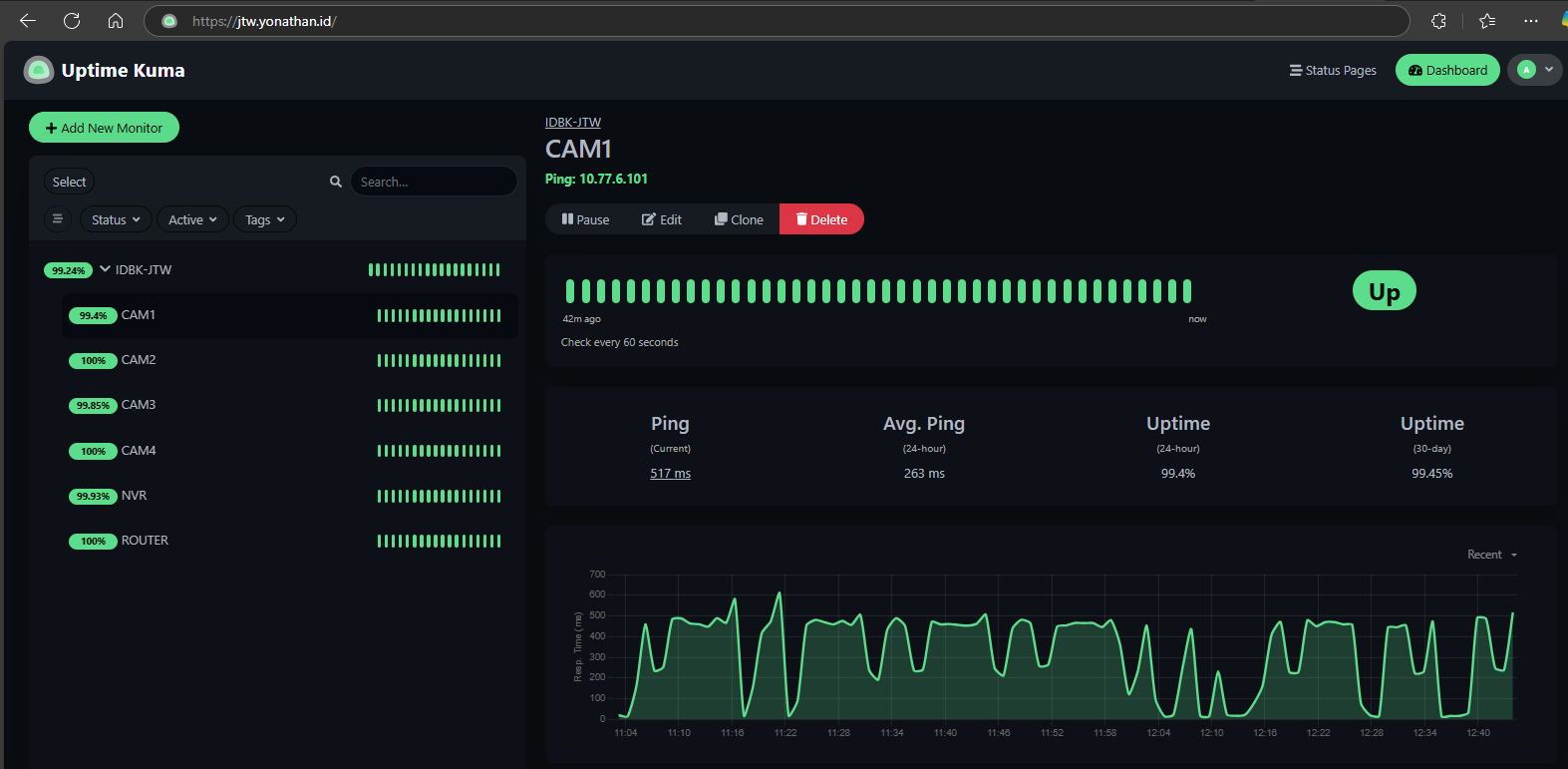Click the NVR 99.93% uptime badge
The height and width of the screenshot is (769, 1568).
pyautogui.click(x=93, y=496)
